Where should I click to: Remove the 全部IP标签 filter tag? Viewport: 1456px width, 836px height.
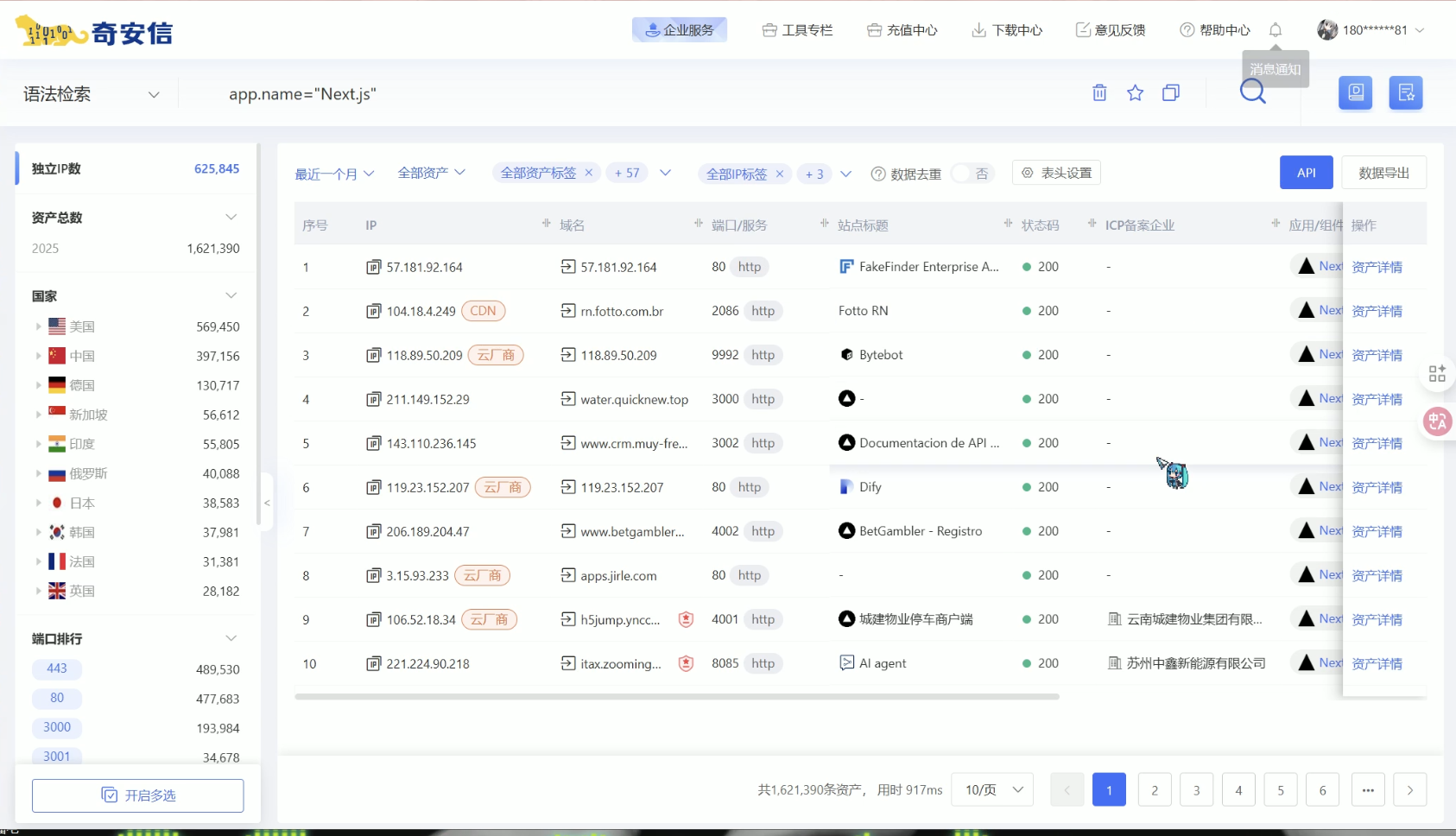(x=779, y=174)
